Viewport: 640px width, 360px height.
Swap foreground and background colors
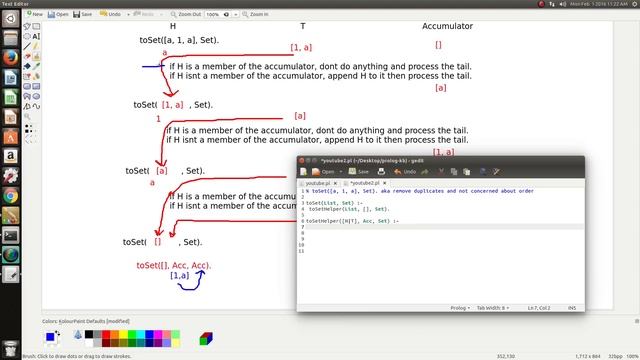(58, 334)
